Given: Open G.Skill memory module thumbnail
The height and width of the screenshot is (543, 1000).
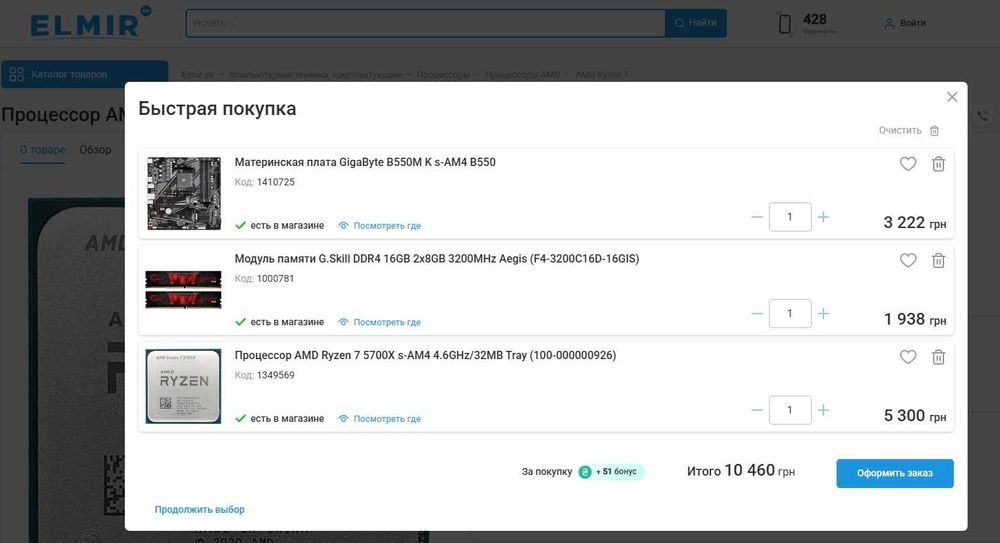Looking at the screenshot, I should 184,290.
